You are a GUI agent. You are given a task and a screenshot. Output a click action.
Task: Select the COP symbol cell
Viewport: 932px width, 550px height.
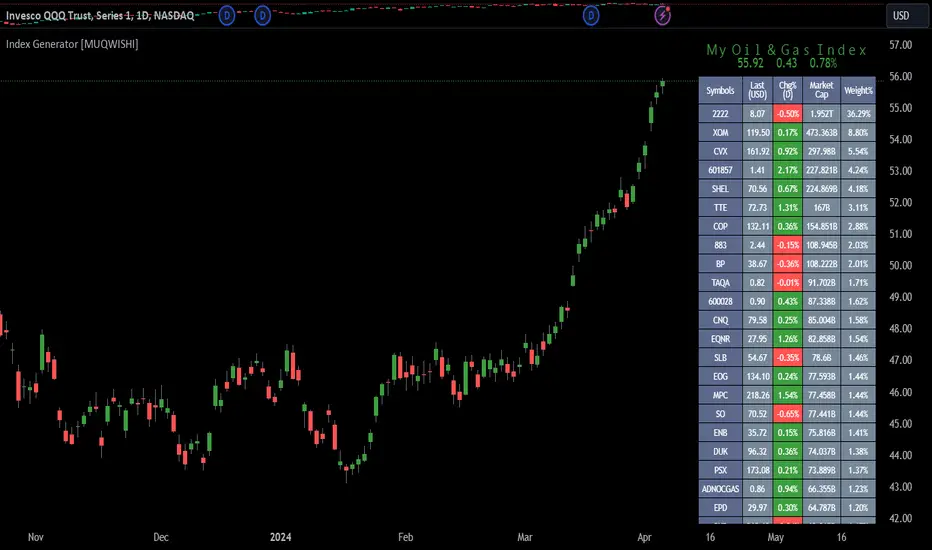pyautogui.click(x=720, y=226)
